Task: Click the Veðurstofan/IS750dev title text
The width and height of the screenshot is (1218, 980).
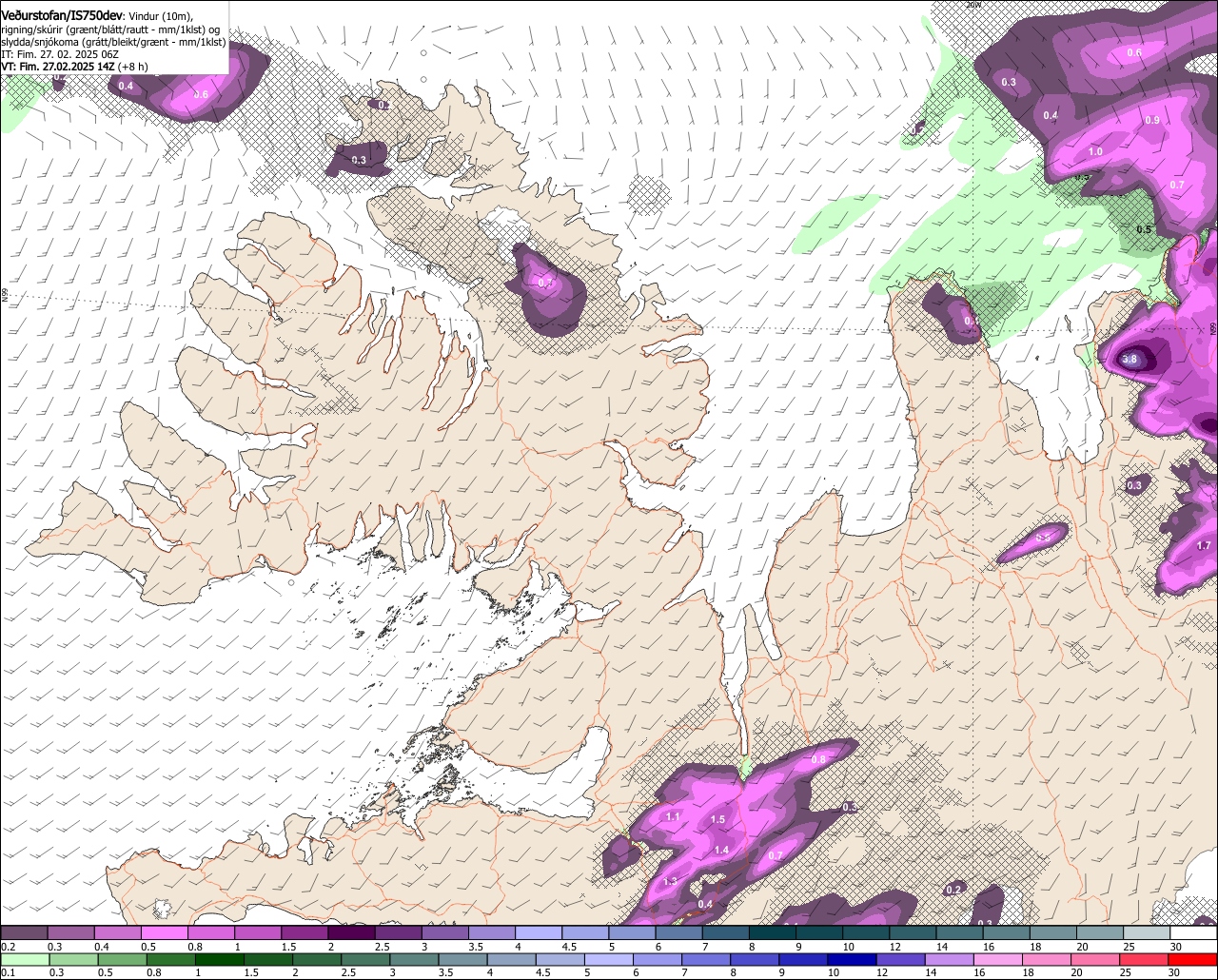Action: 62,15
